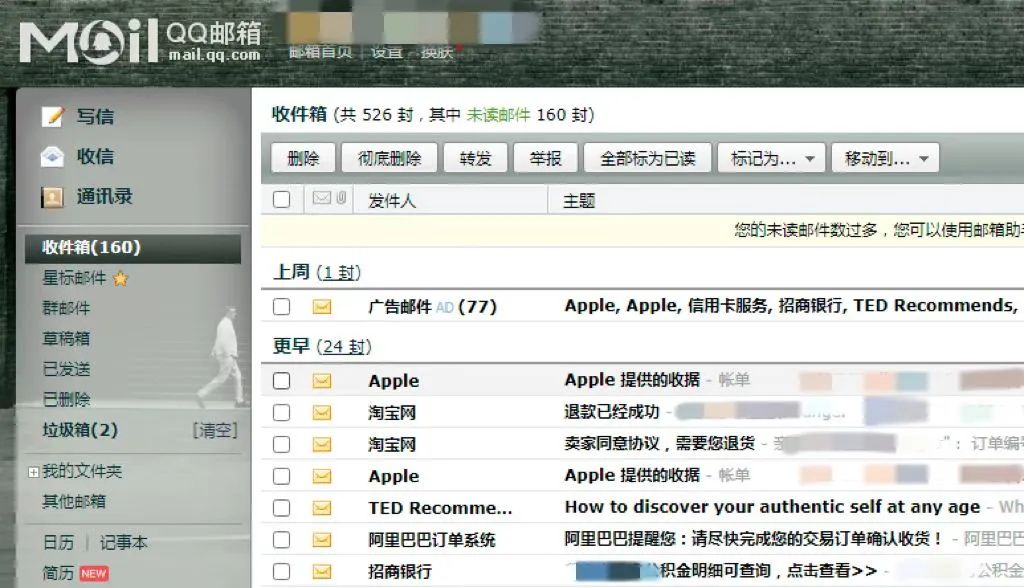Image resolution: width=1024 pixels, height=588 pixels.
Task: Open the 日历 link
Action: 58,543
